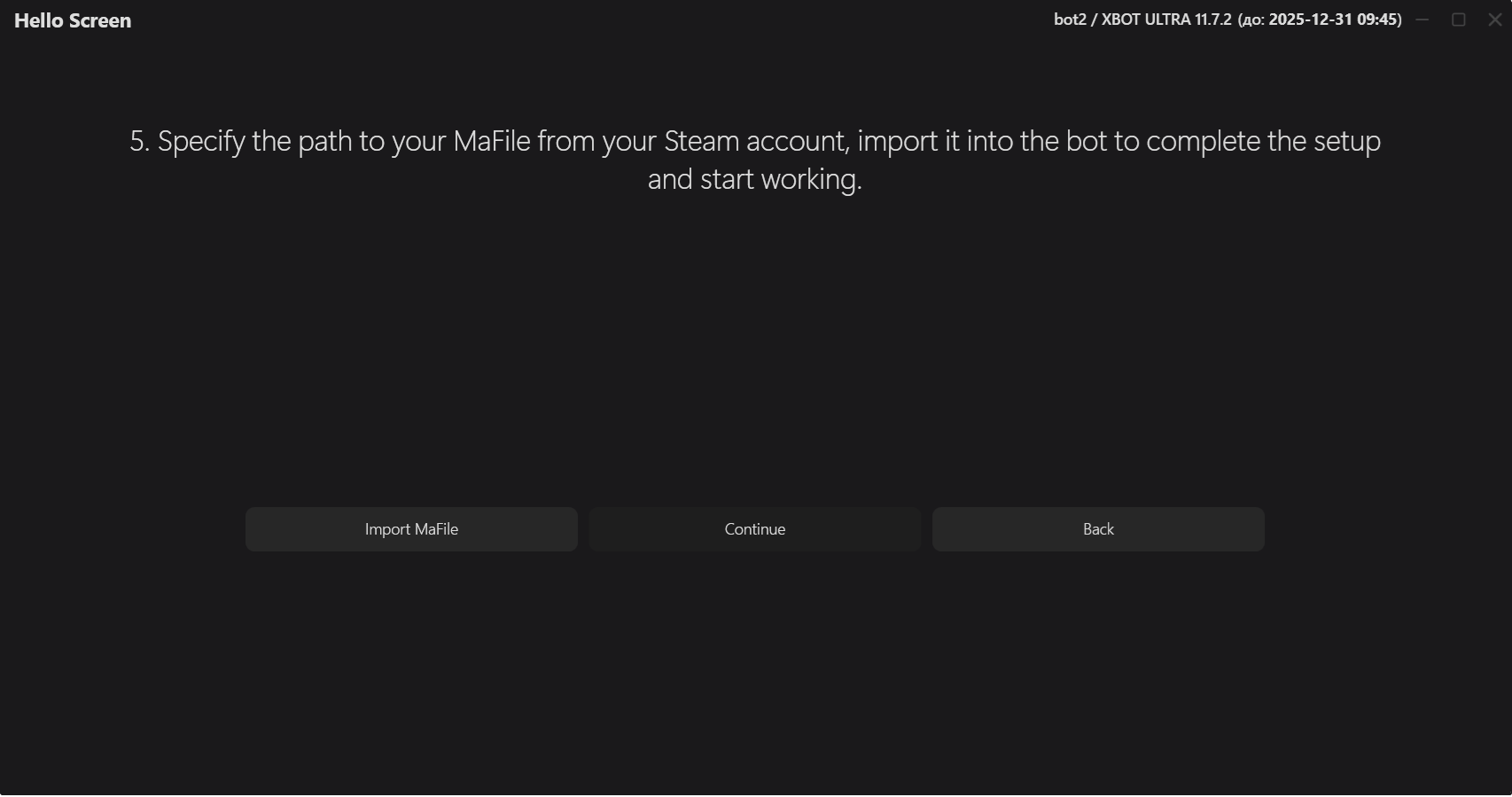Close the XBOT ULTRA window
Screen dimensions: 1512x797
1495,20
